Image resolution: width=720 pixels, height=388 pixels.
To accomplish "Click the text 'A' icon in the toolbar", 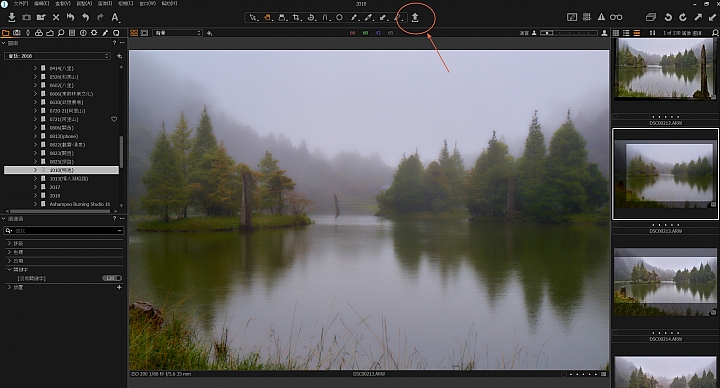I will [x=115, y=17].
